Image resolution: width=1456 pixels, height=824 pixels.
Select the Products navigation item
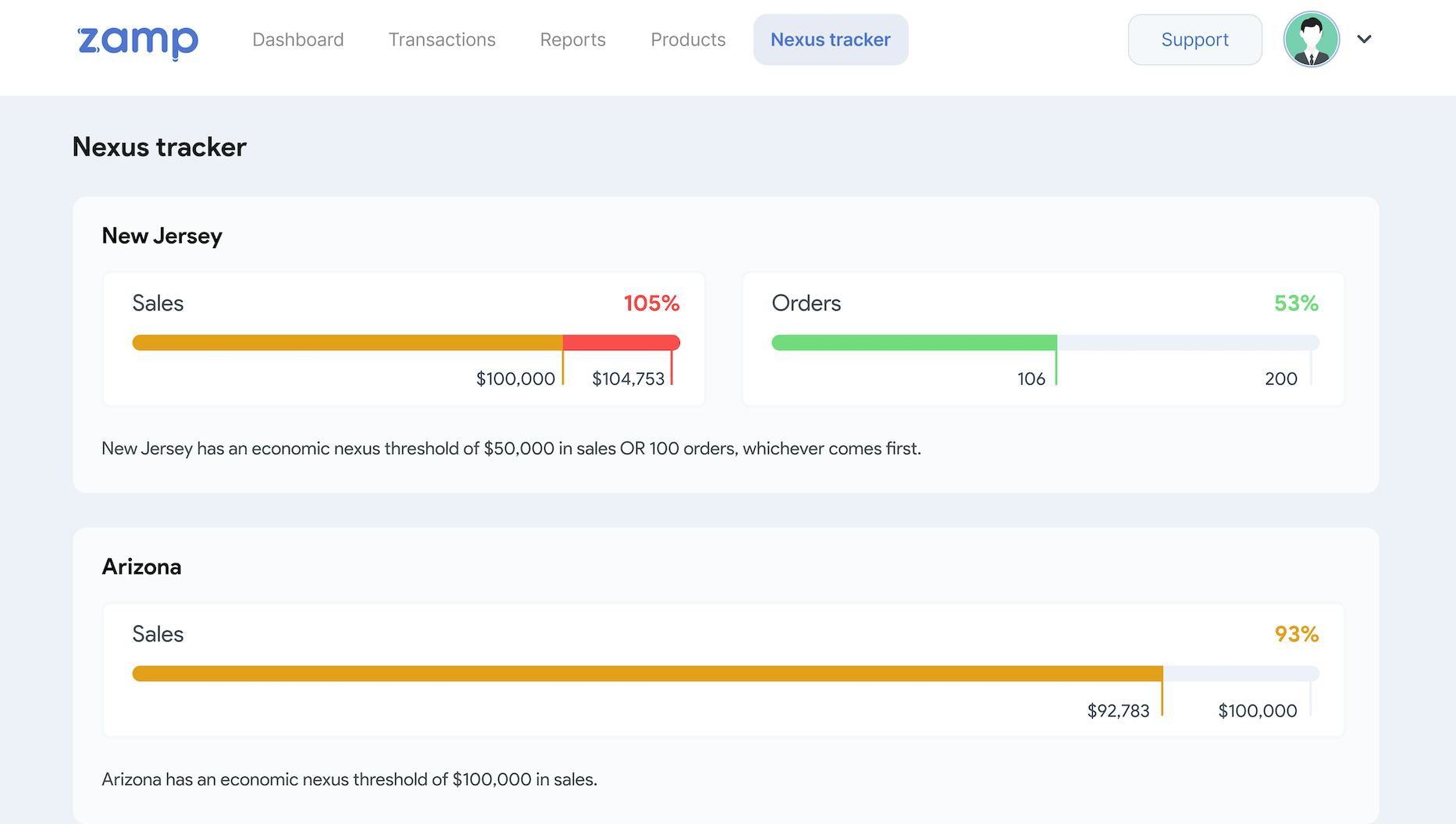(688, 39)
